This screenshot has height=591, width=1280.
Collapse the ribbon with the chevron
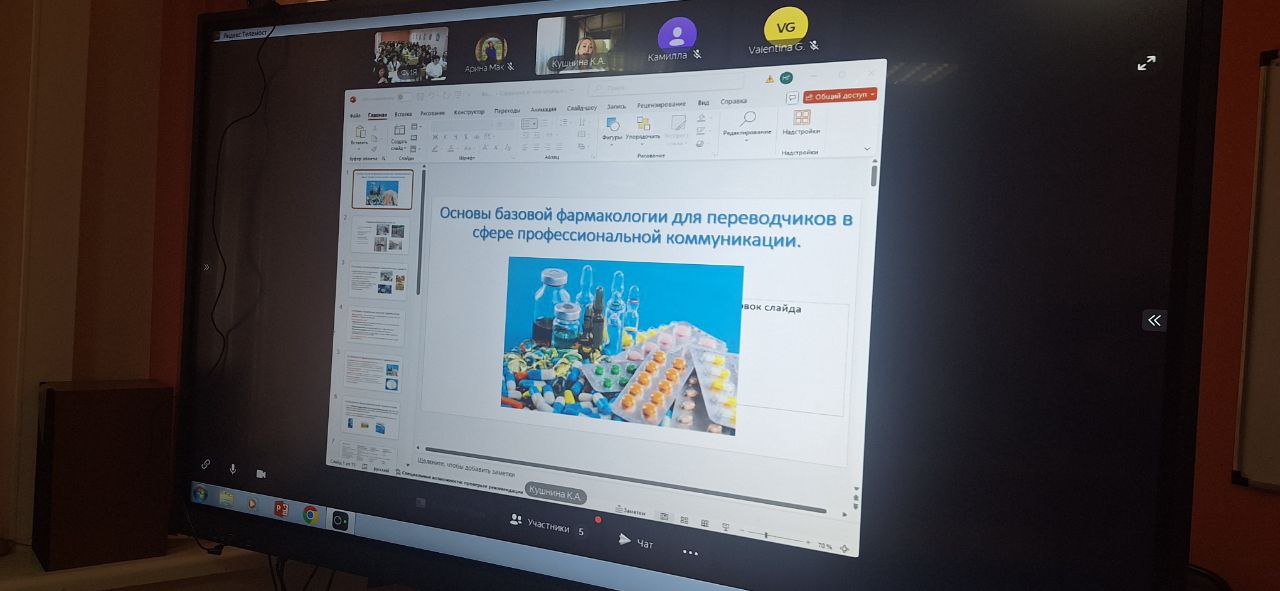(867, 149)
